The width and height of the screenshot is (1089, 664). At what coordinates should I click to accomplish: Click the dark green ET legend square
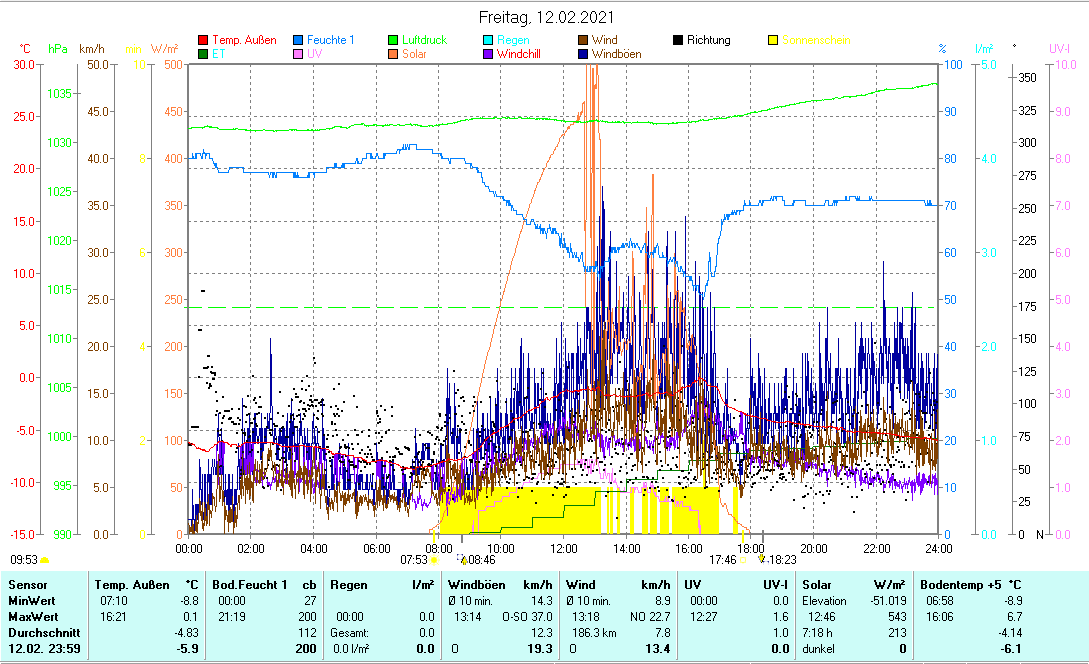pyautogui.click(x=204, y=54)
